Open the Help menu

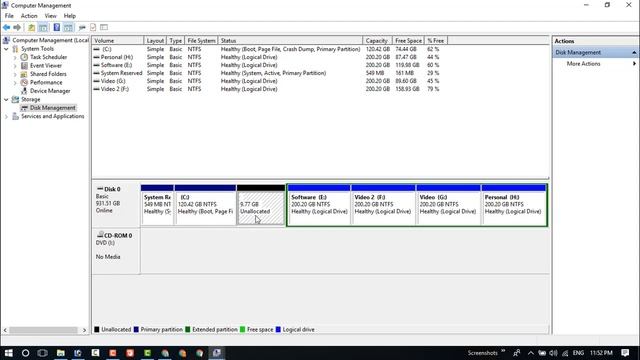[70, 16]
